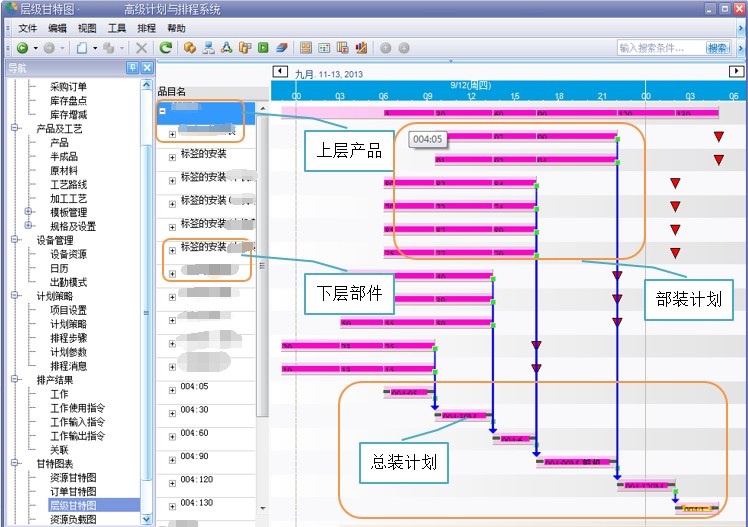The image size is (748, 527).
Task: Click navigation panel scrollbar down arrow
Action: click(146, 519)
